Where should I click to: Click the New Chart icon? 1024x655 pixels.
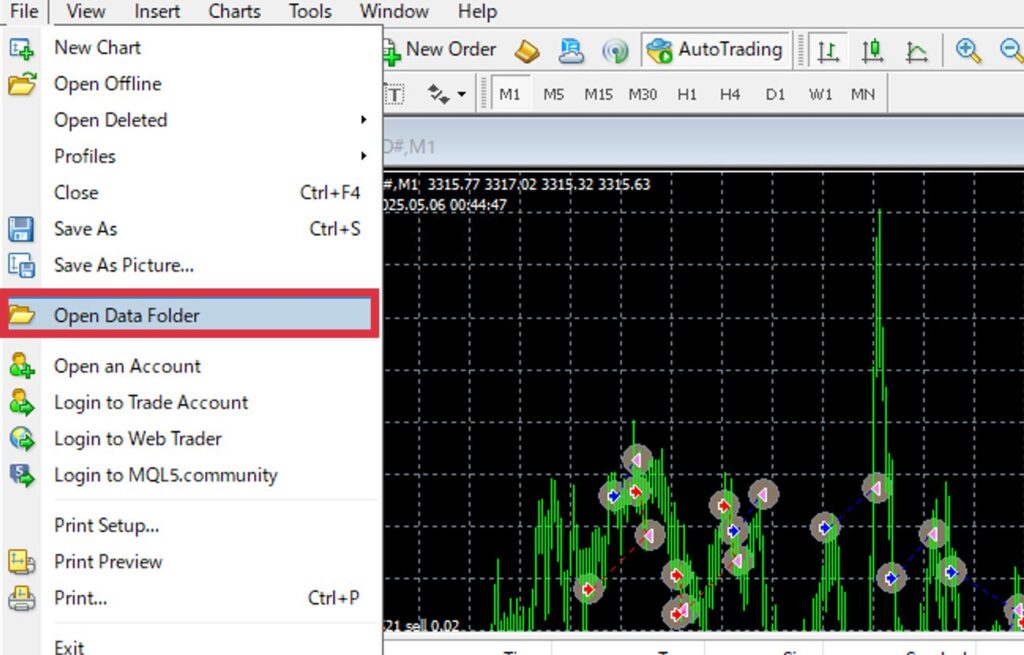(x=22, y=48)
